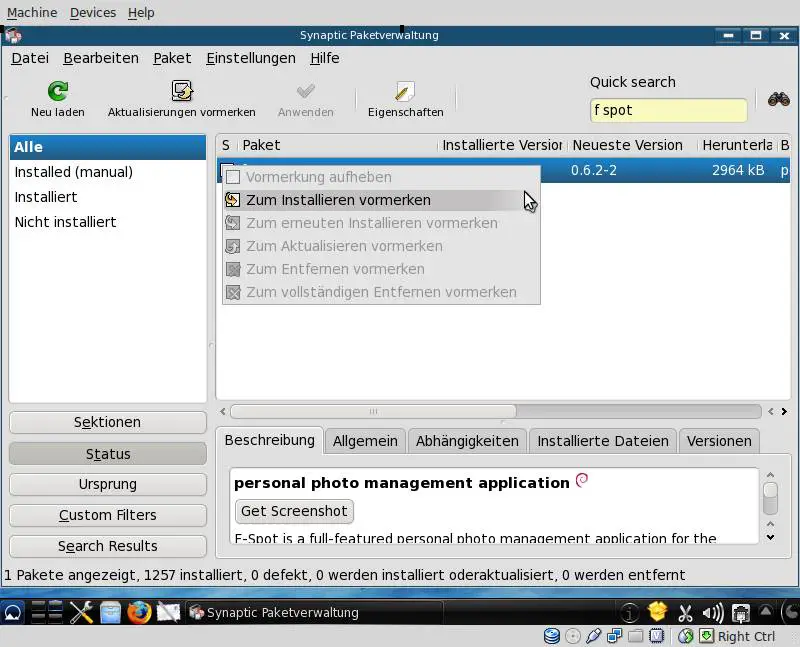Open the wrench-and-screwdriver settings icon
Viewport: 800px width, 647px height.
tap(81, 612)
